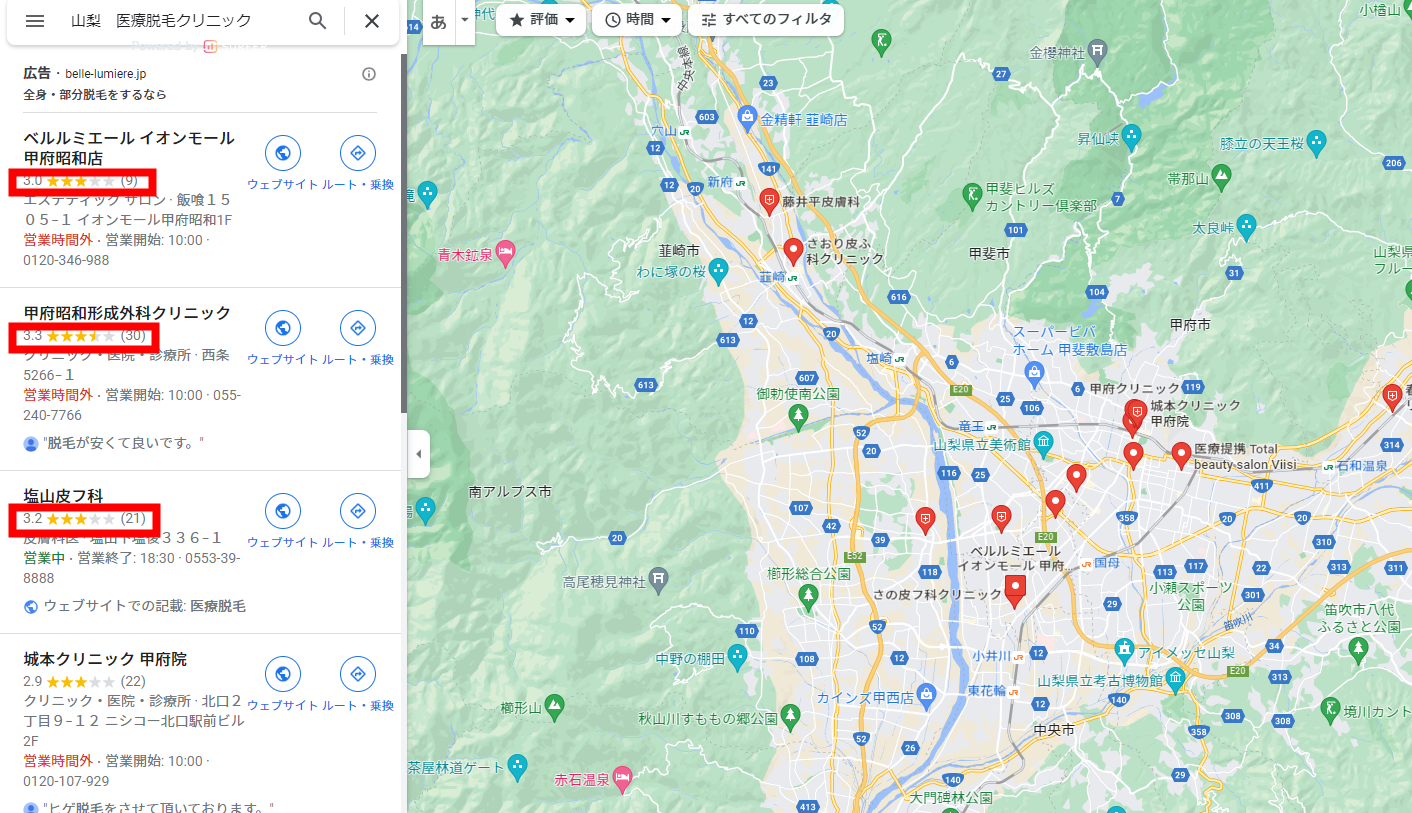Click the 櫛形総合公園 park marker

(808, 597)
